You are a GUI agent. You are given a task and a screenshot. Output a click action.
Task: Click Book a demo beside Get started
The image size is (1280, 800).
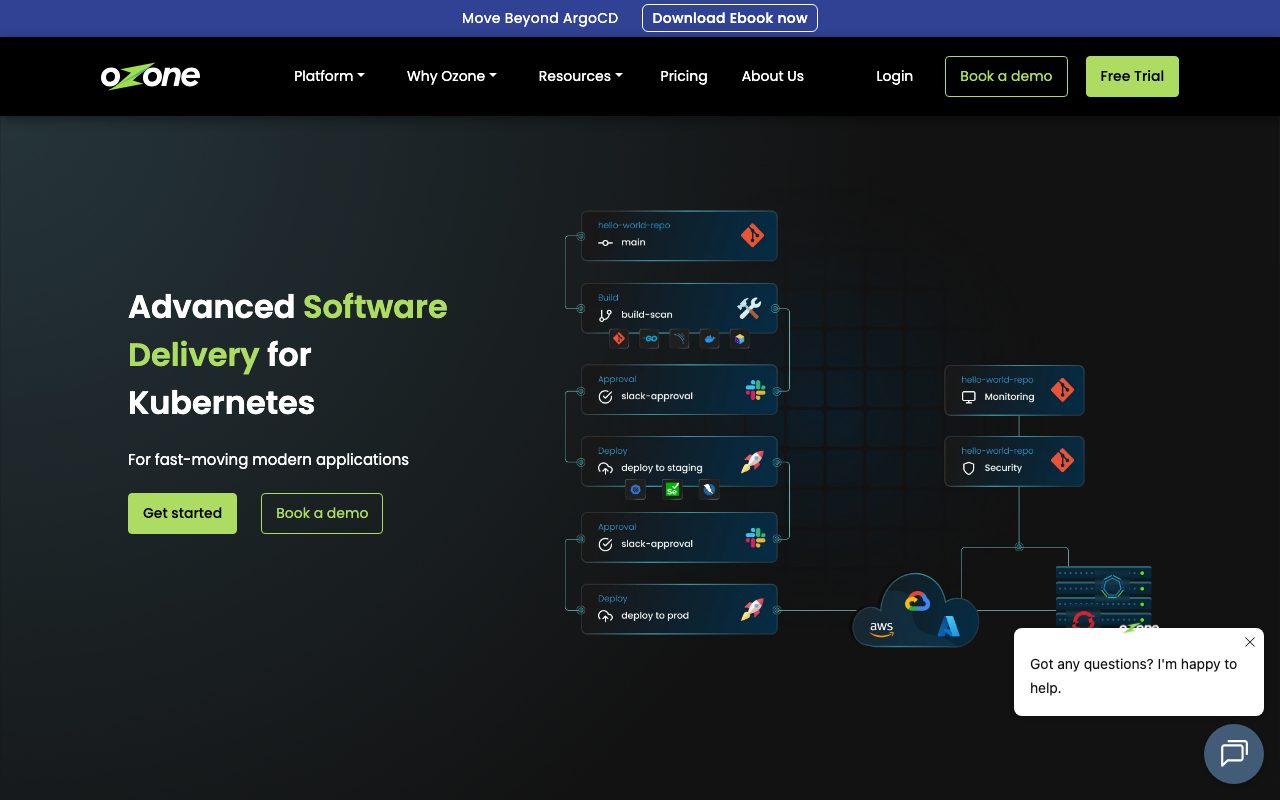pos(322,513)
